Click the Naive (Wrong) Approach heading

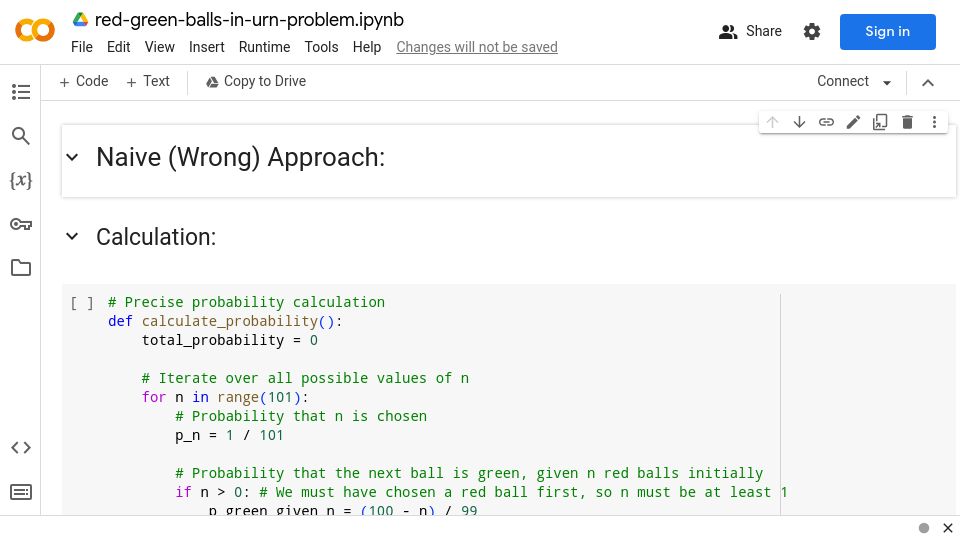241,157
